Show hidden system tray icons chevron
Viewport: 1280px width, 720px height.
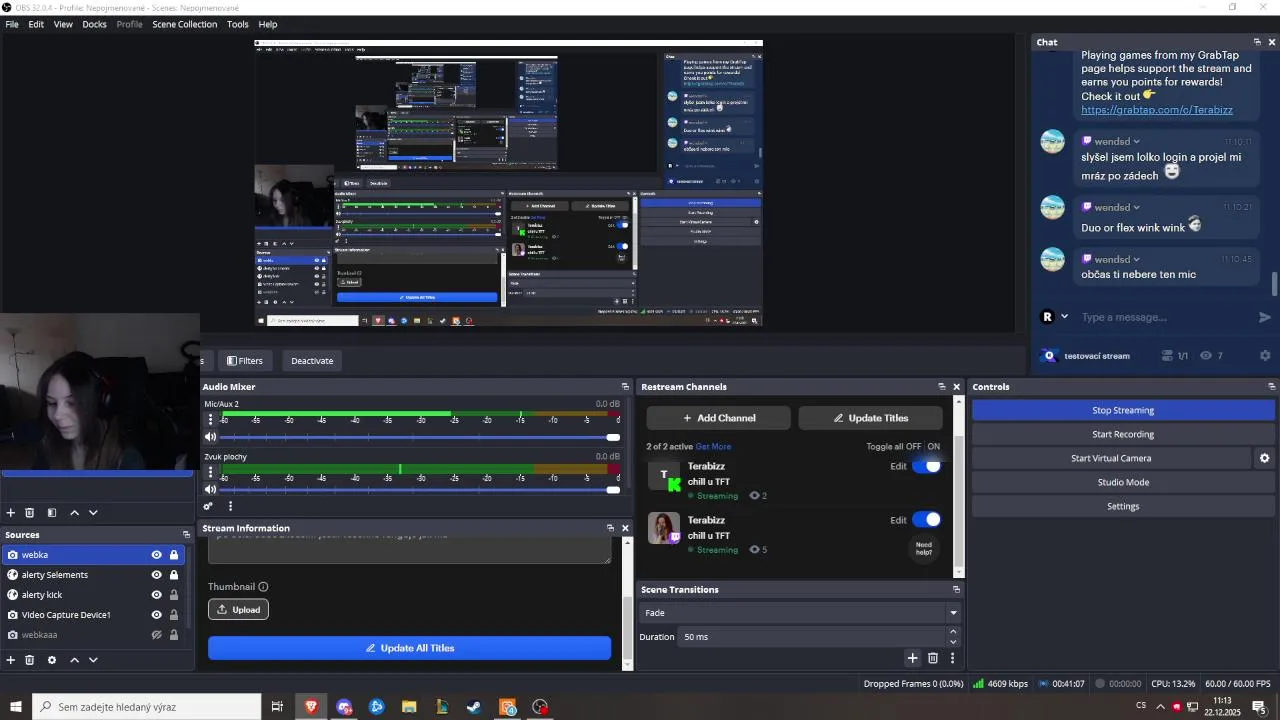(1160, 707)
